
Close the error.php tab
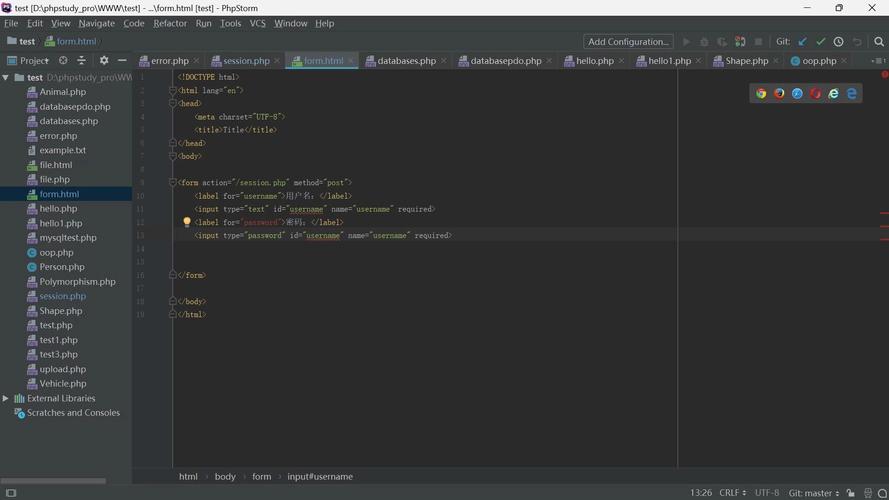(x=196, y=61)
